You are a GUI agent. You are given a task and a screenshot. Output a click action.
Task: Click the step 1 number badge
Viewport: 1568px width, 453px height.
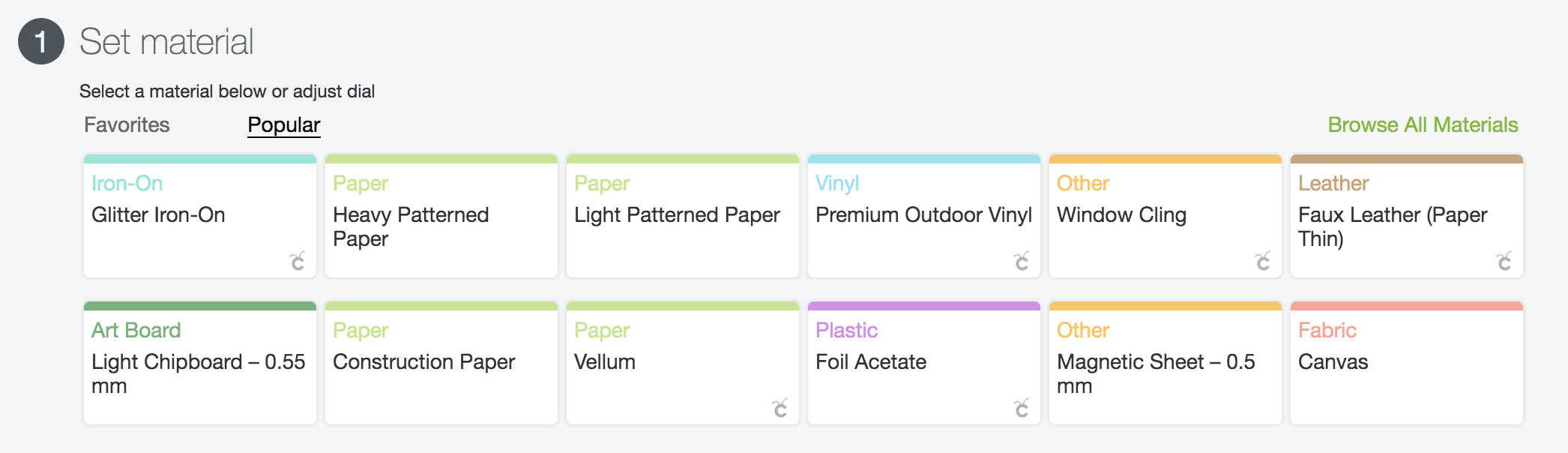pos(41,41)
